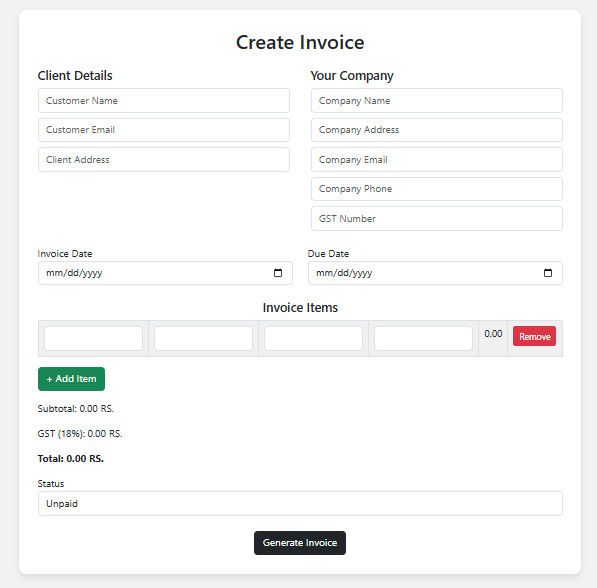The width and height of the screenshot is (597, 588).
Task: Remove the invoice item row
Action: tap(534, 336)
